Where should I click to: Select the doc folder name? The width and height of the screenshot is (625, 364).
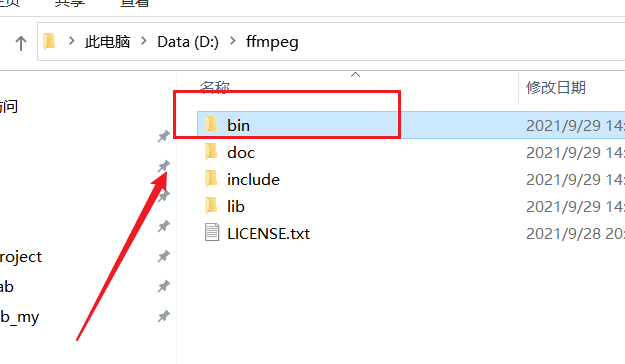point(241,153)
